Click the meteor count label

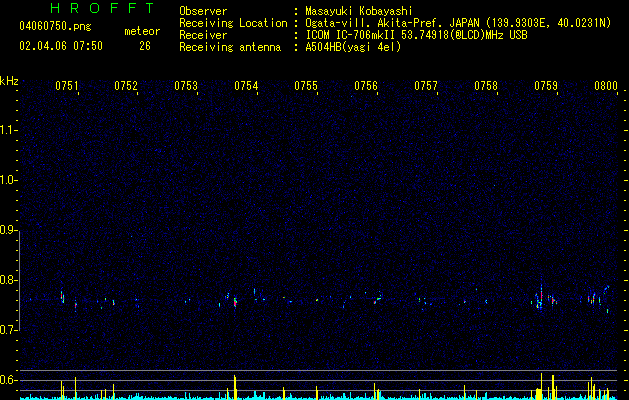pos(142,31)
